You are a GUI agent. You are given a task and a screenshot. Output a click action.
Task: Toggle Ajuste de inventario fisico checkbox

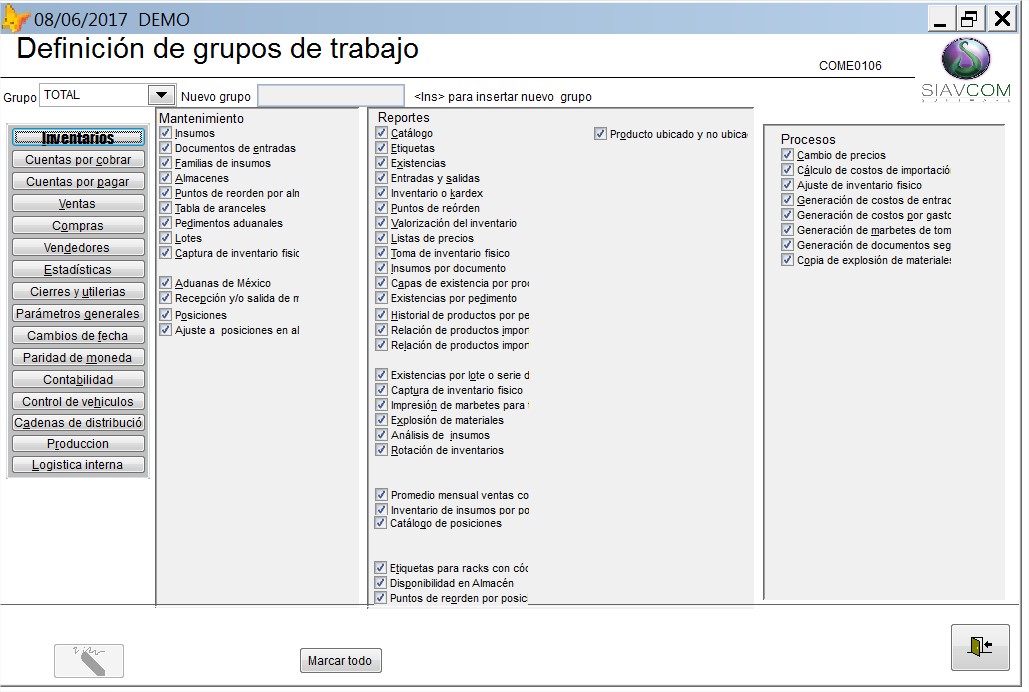coord(788,185)
